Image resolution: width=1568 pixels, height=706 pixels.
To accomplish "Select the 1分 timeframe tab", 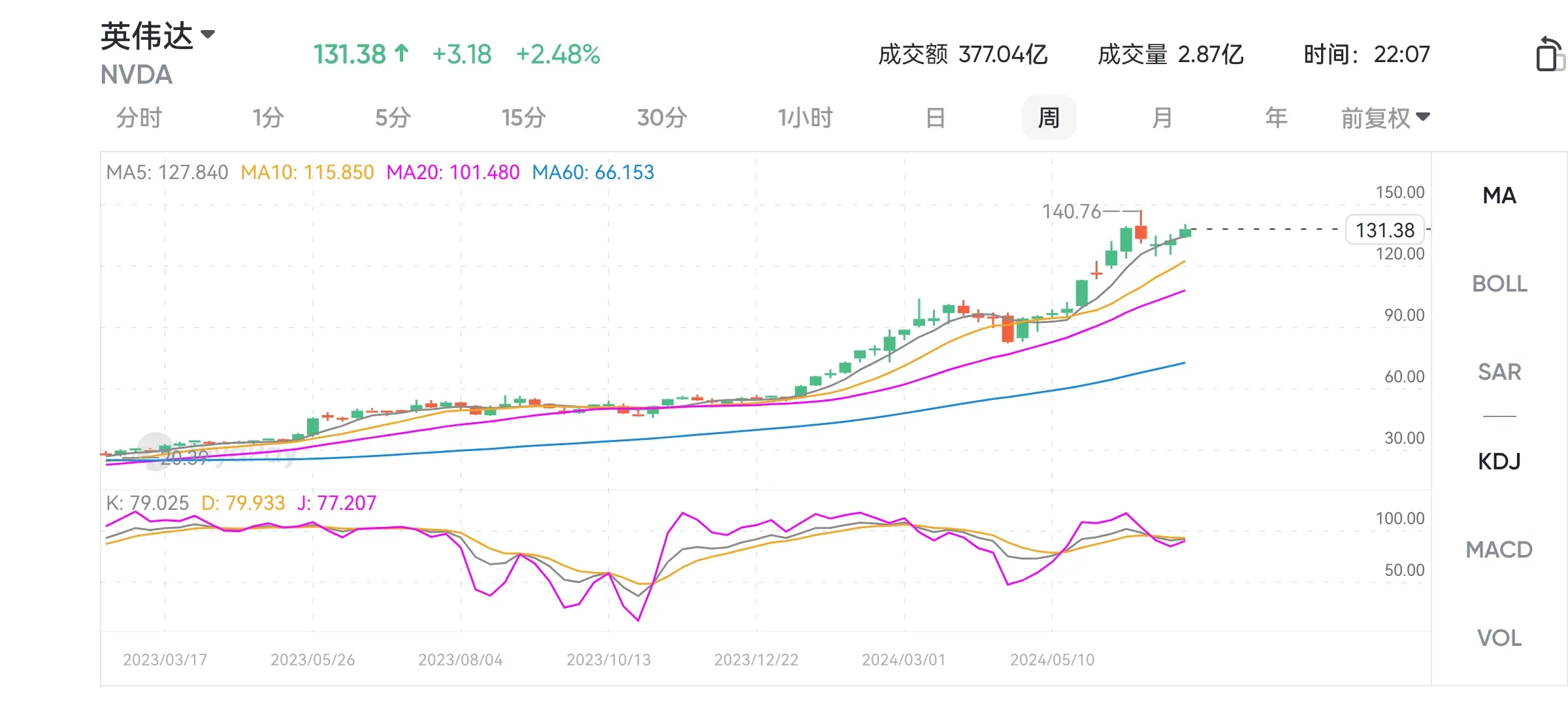I will tap(268, 118).
